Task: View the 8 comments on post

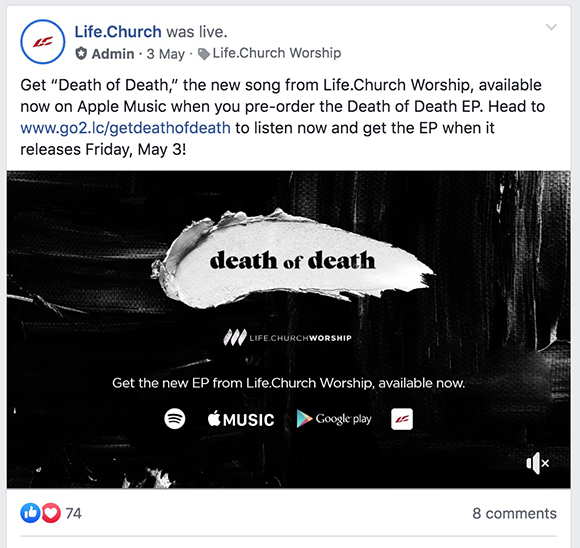Action: (x=514, y=513)
